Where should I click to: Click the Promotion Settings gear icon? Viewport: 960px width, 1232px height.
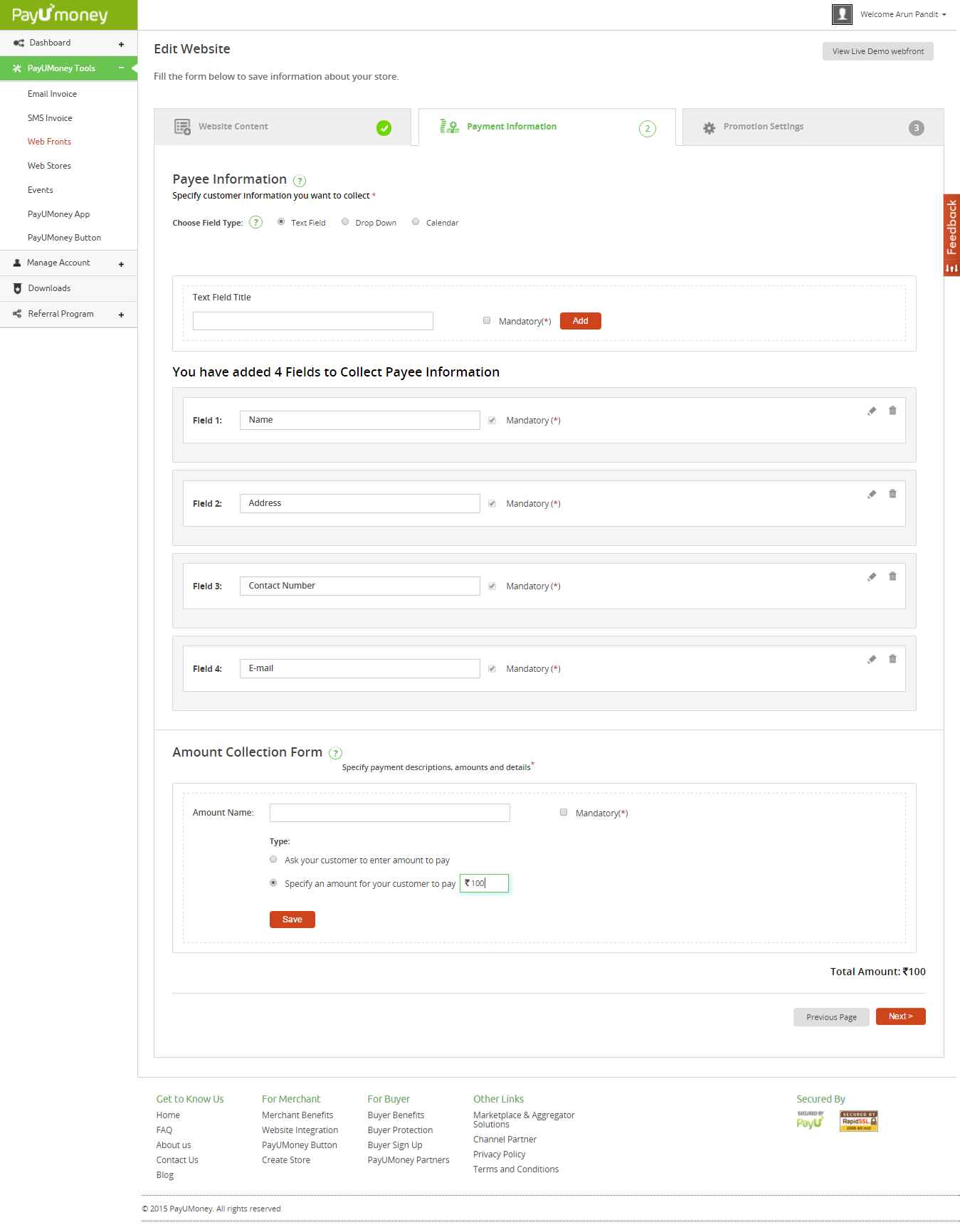[x=709, y=128]
